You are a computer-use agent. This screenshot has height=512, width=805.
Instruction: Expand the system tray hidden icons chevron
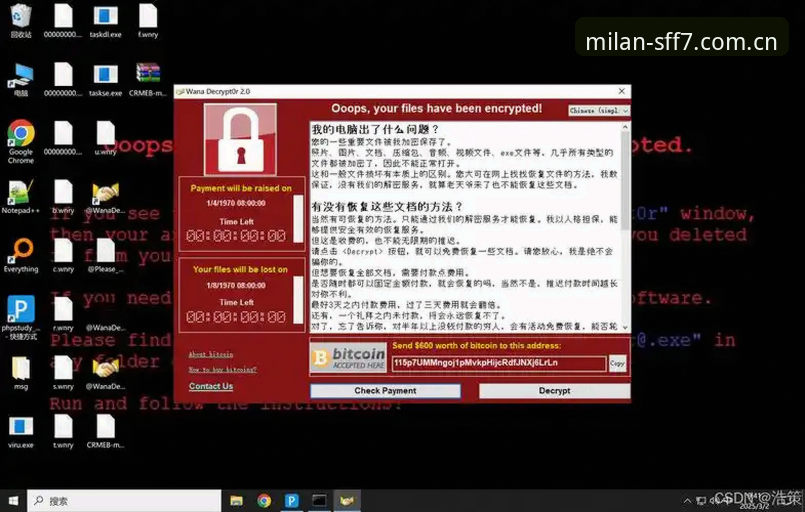tap(687, 500)
